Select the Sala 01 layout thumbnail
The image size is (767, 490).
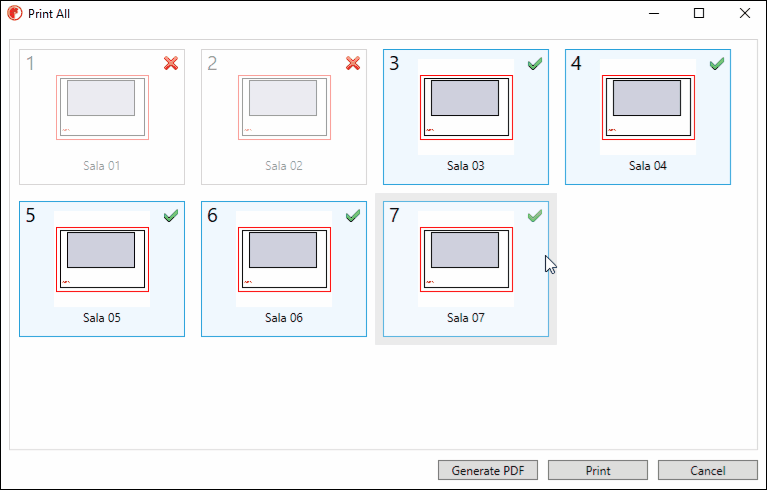(102, 108)
